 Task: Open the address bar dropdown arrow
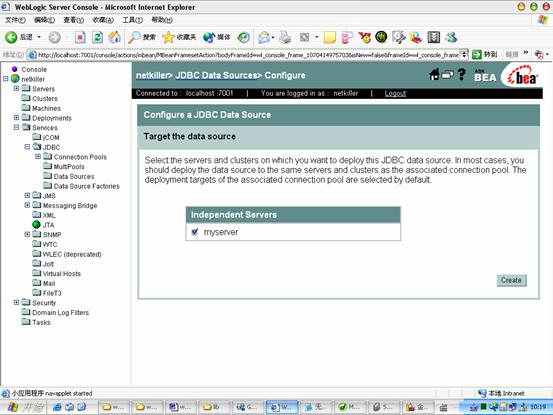click(x=464, y=54)
